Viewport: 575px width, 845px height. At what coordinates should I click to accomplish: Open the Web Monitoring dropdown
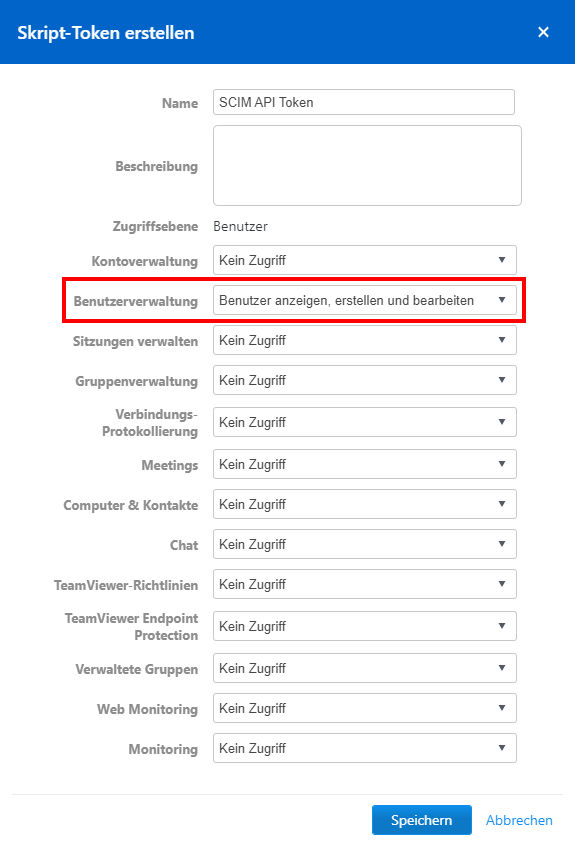pyautogui.click(x=365, y=708)
